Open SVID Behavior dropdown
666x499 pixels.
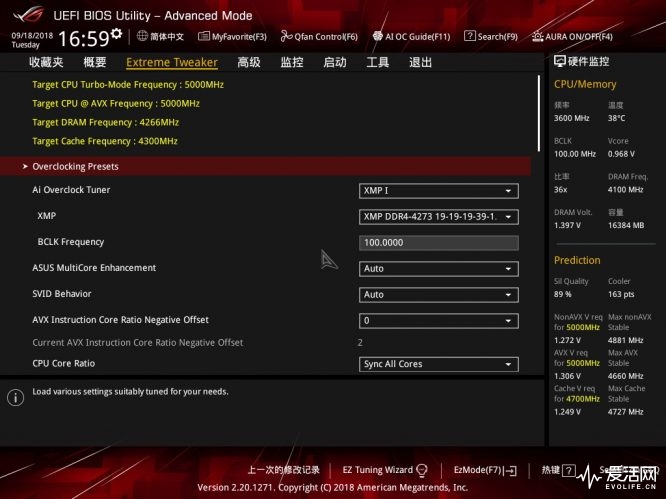coord(438,294)
